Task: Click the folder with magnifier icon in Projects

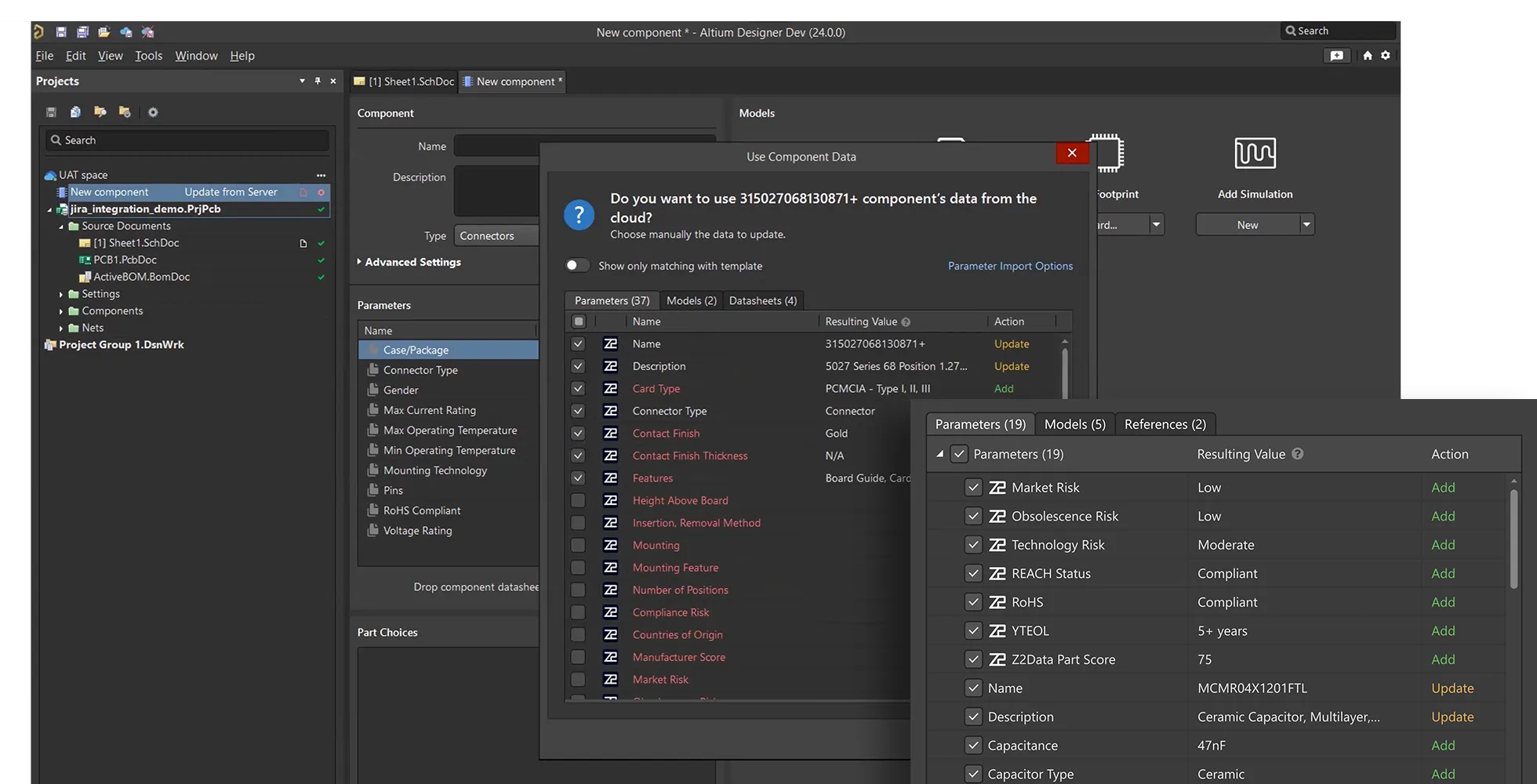Action: point(100,112)
